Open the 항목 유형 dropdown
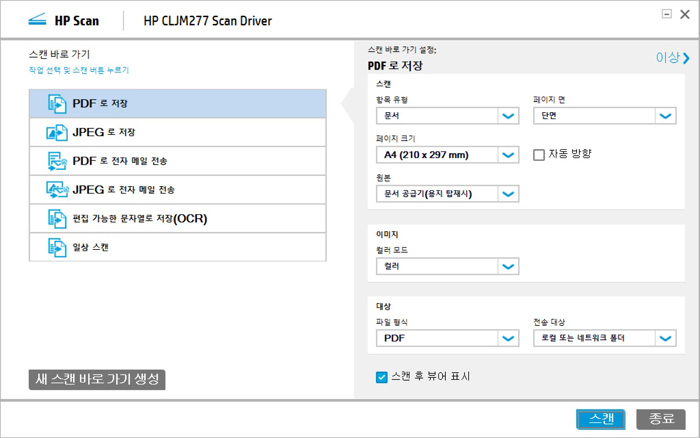The height and width of the screenshot is (438, 700). (508, 116)
